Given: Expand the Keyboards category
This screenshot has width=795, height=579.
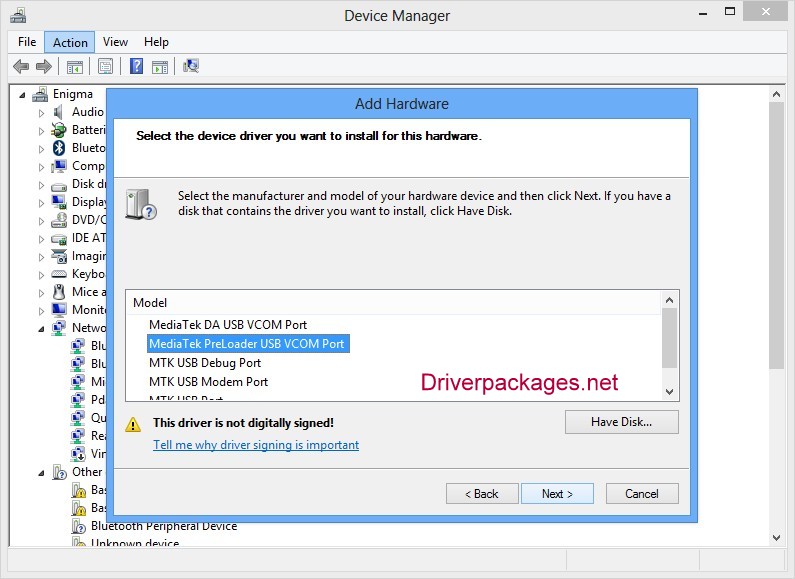Looking at the screenshot, I should (x=42, y=275).
